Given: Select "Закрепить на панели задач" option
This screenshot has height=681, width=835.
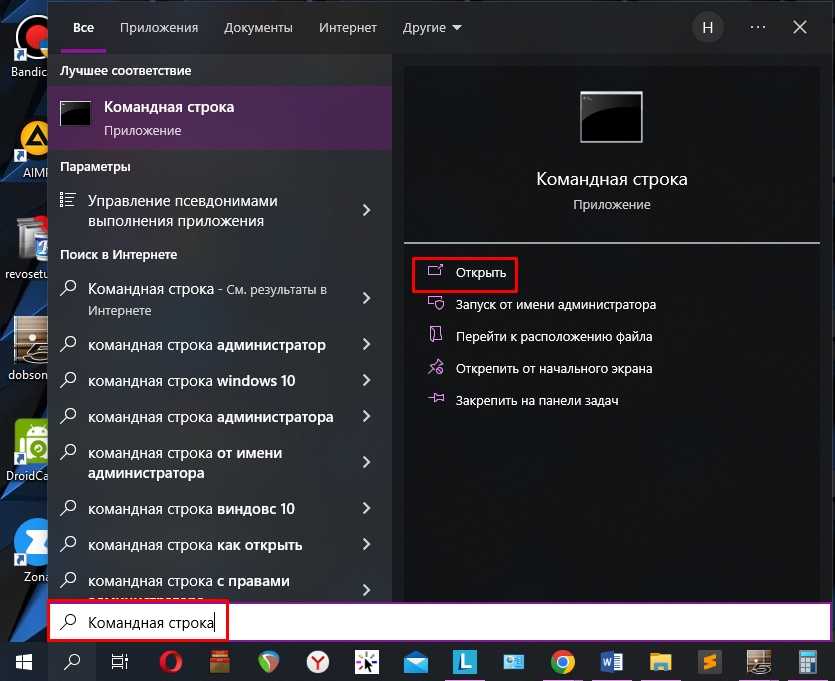Looking at the screenshot, I should 536,400.
